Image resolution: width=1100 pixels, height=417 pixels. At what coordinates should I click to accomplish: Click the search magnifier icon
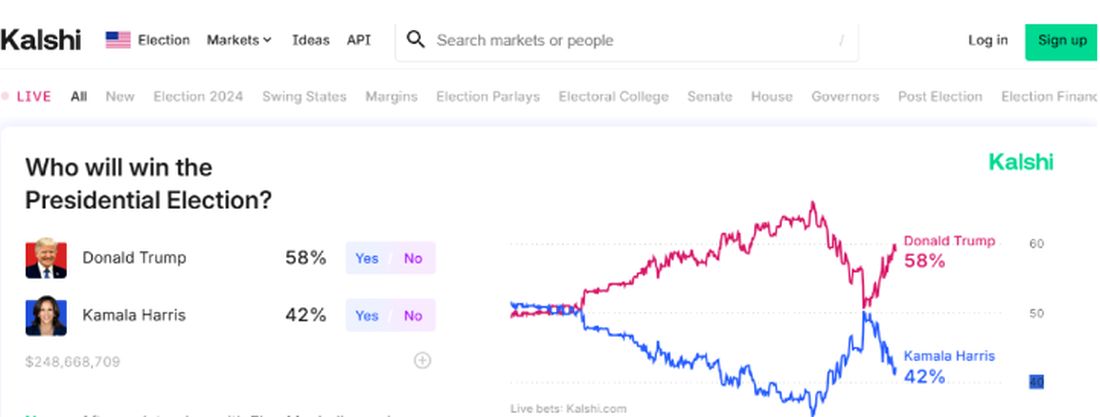[416, 40]
